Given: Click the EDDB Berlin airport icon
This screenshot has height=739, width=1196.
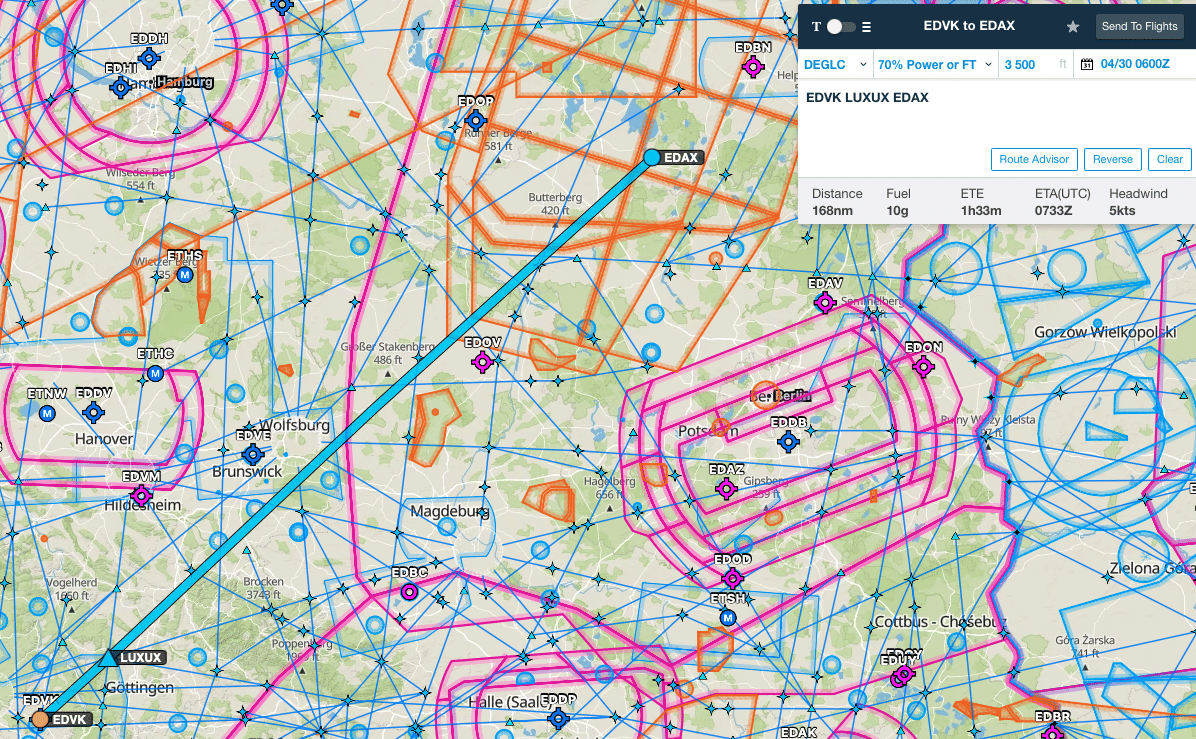Looking at the screenshot, I should pyautogui.click(x=788, y=441).
